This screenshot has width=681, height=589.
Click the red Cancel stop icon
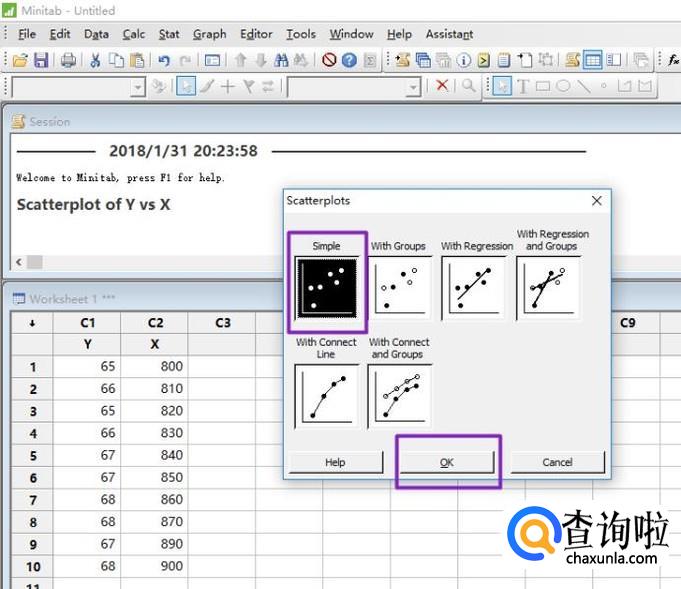(329, 60)
